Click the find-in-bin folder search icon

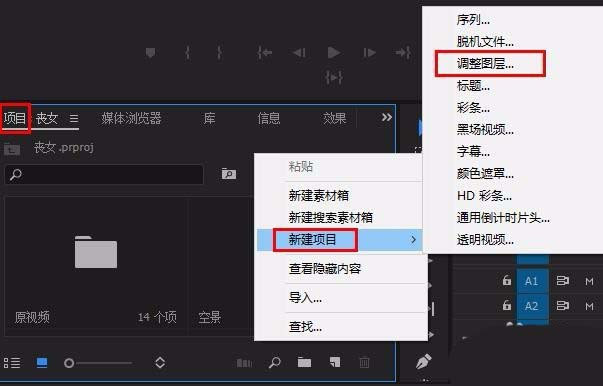click(x=229, y=174)
